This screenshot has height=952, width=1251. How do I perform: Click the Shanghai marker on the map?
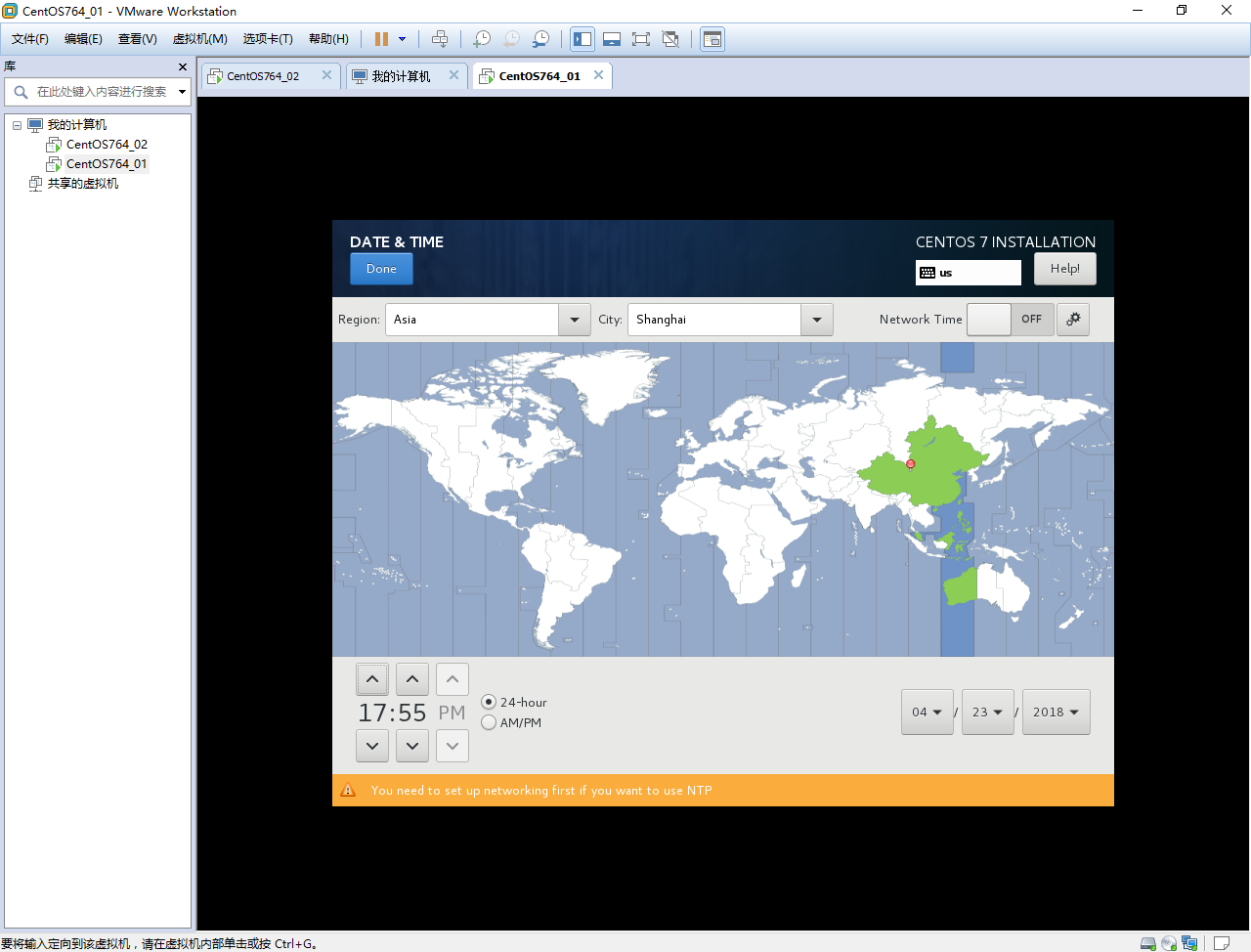(910, 464)
